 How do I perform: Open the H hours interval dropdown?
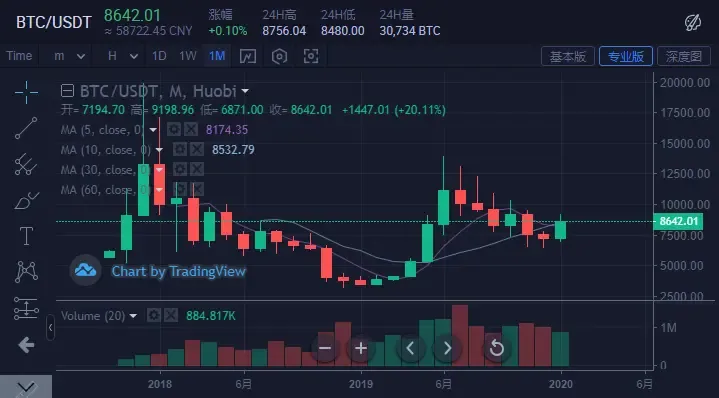pyautogui.click(x=122, y=56)
